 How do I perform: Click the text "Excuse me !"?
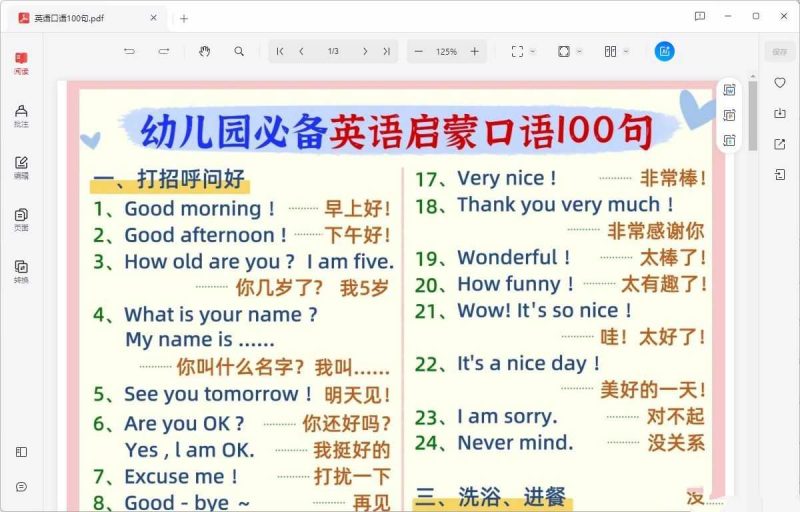pos(181,477)
